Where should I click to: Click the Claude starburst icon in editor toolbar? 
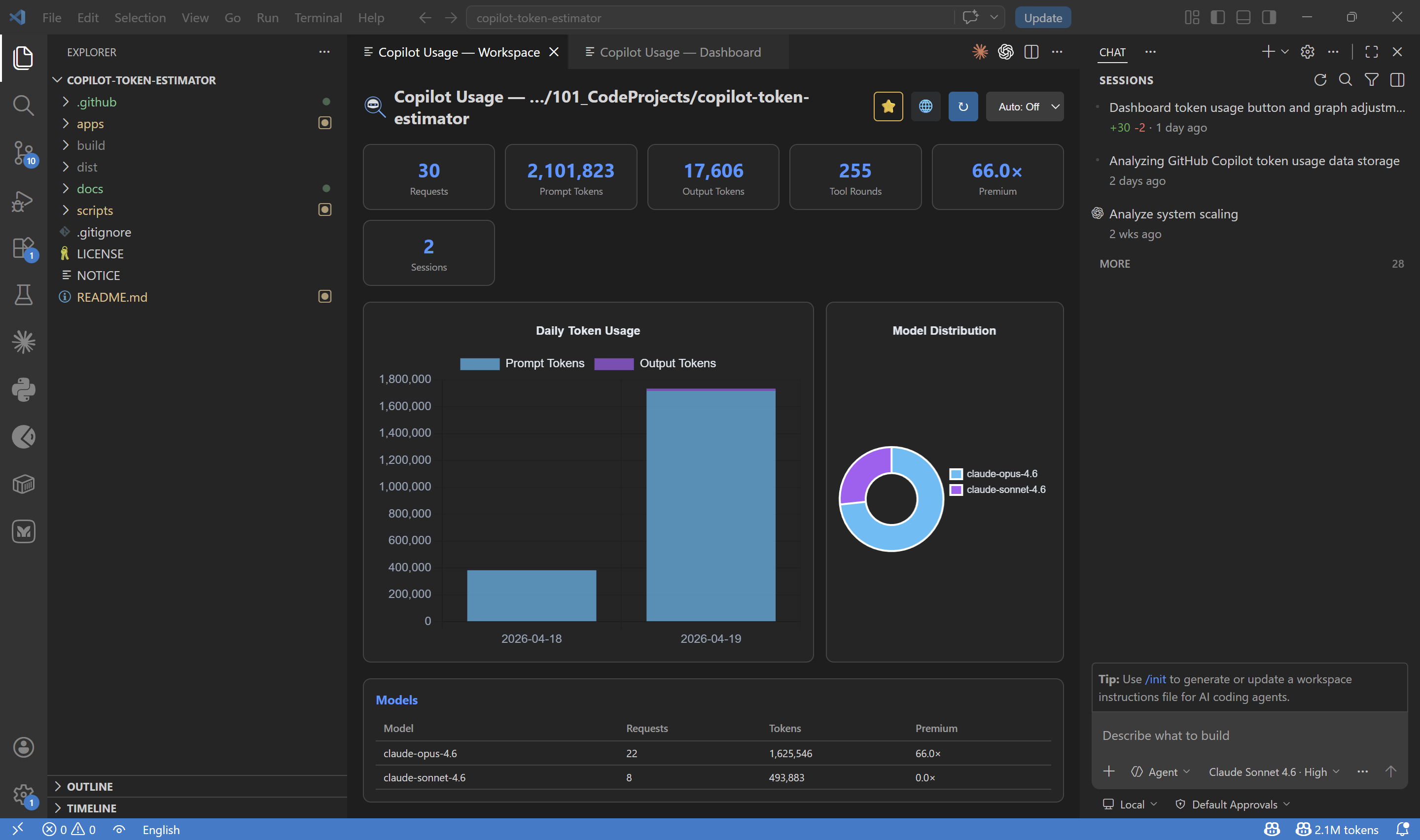[980, 52]
